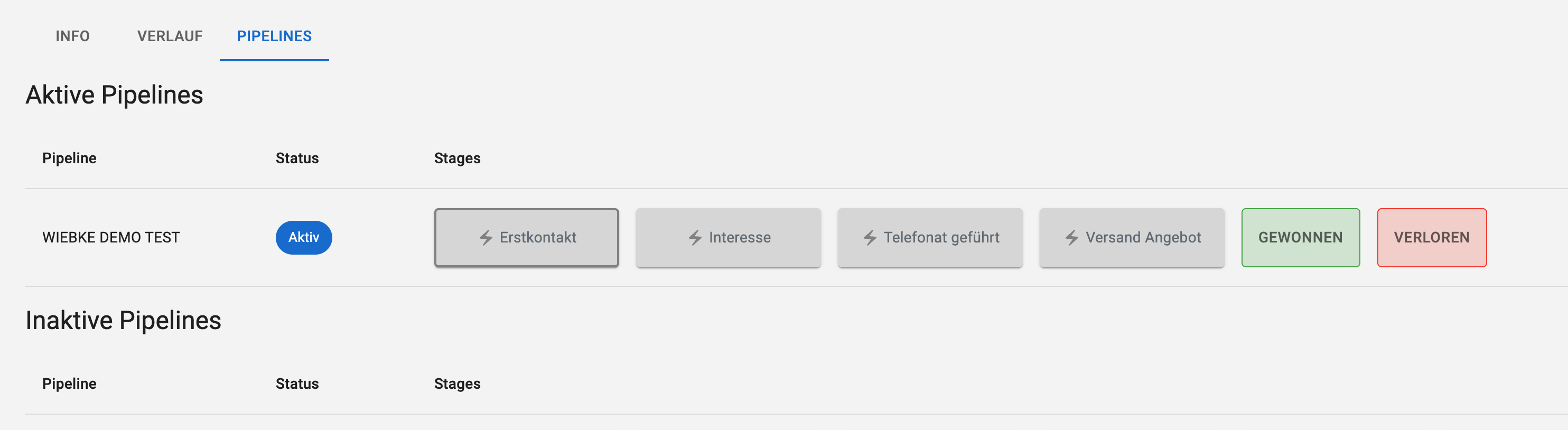
Task: Select the Erstkontakt stage label
Action: (x=538, y=238)
